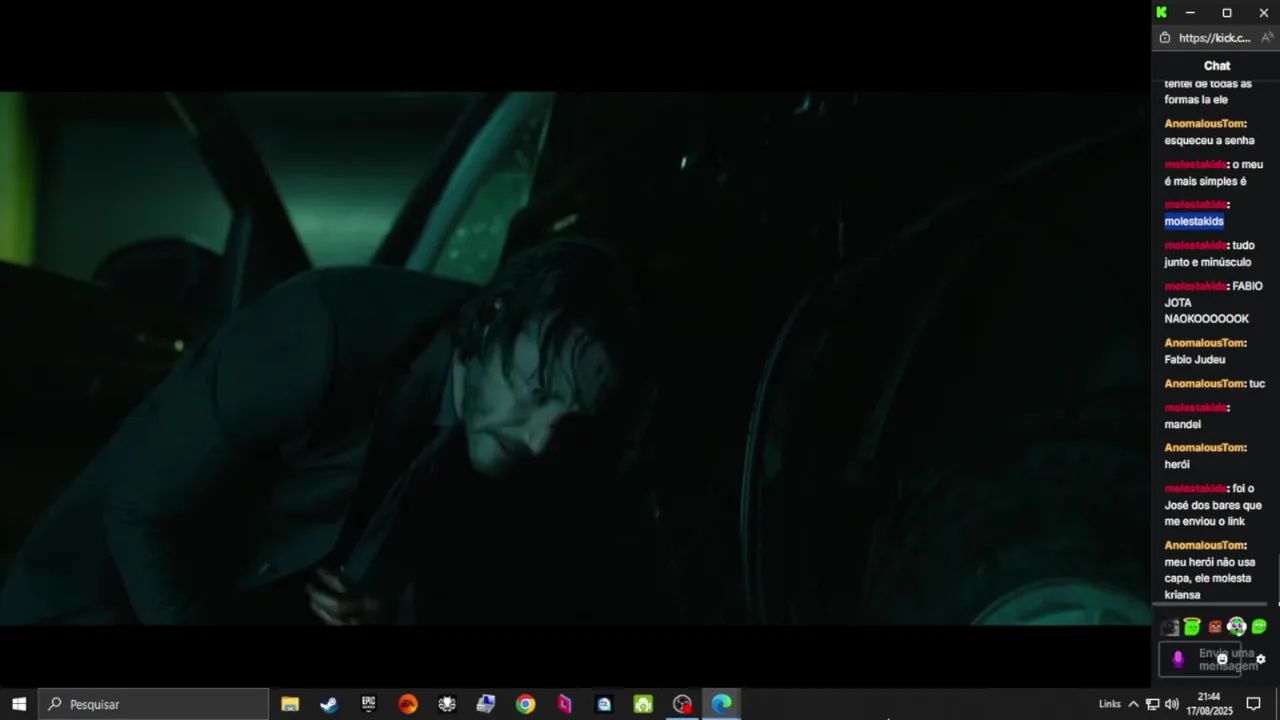Image resolution: width=1280 pixels, height=720 pixels.
Task: Select the green halo emote
Action: (x=1192, y=627)
